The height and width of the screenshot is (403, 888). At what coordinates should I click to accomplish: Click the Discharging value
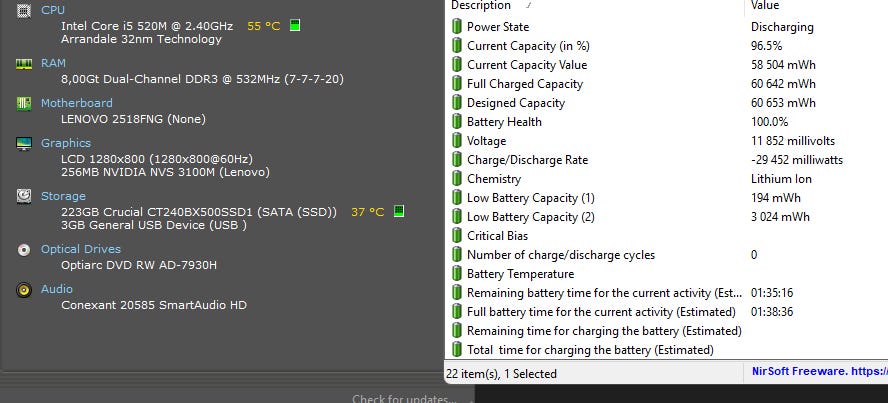pyautogui.click(x=782, y=27)
